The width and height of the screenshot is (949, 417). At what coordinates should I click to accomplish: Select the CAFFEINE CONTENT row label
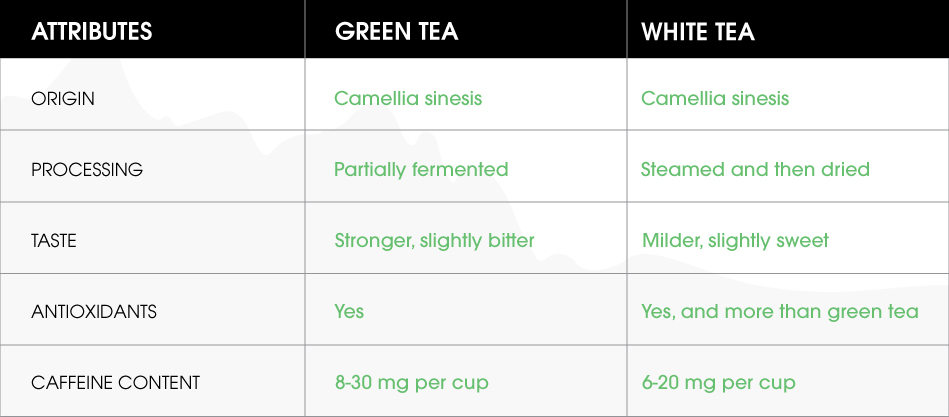pyautogui.click(x=116, y=383)
